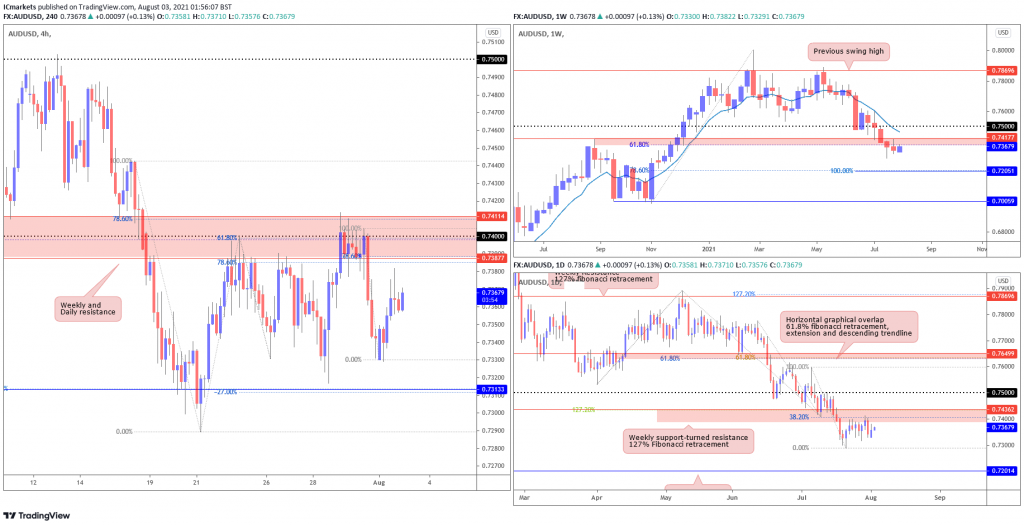The image size is (1024, 526).
Task: Select the 0.73877 red price label on 4h chart
Action: (x=492, y=259)
